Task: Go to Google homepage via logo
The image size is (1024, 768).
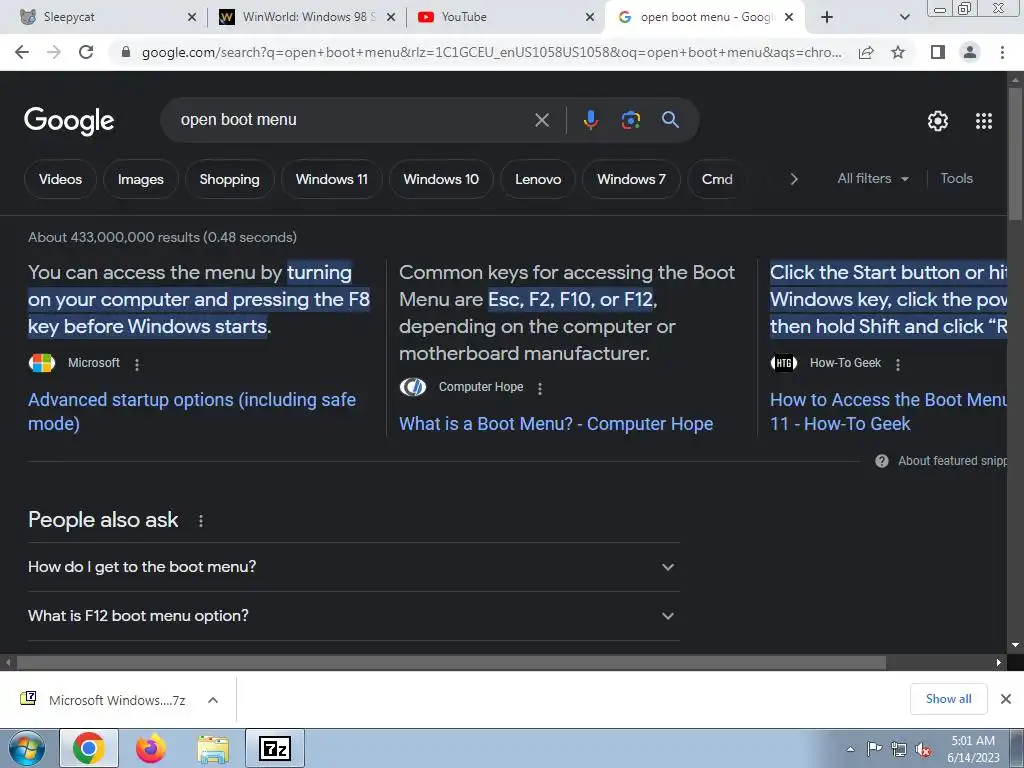Action: coord(69,121)
